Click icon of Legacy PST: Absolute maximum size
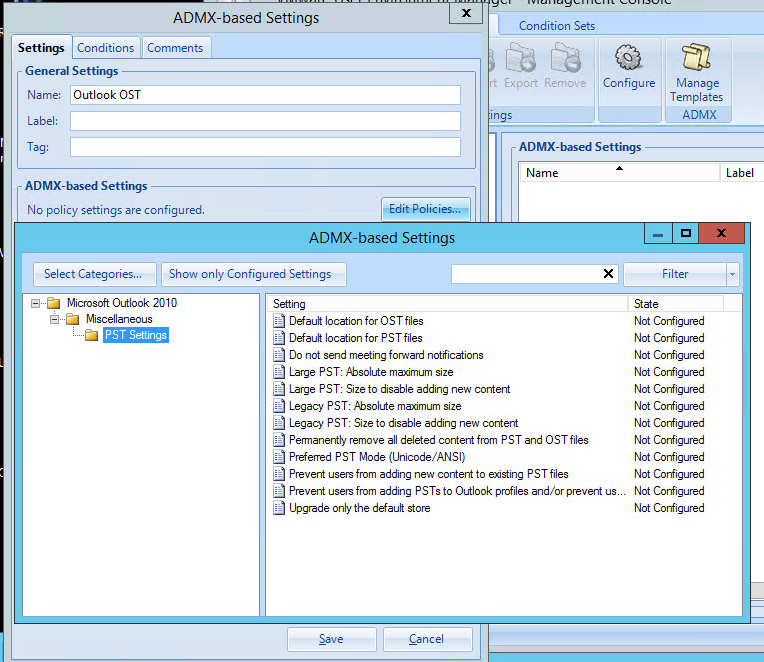764x662 pixels. 279,406
